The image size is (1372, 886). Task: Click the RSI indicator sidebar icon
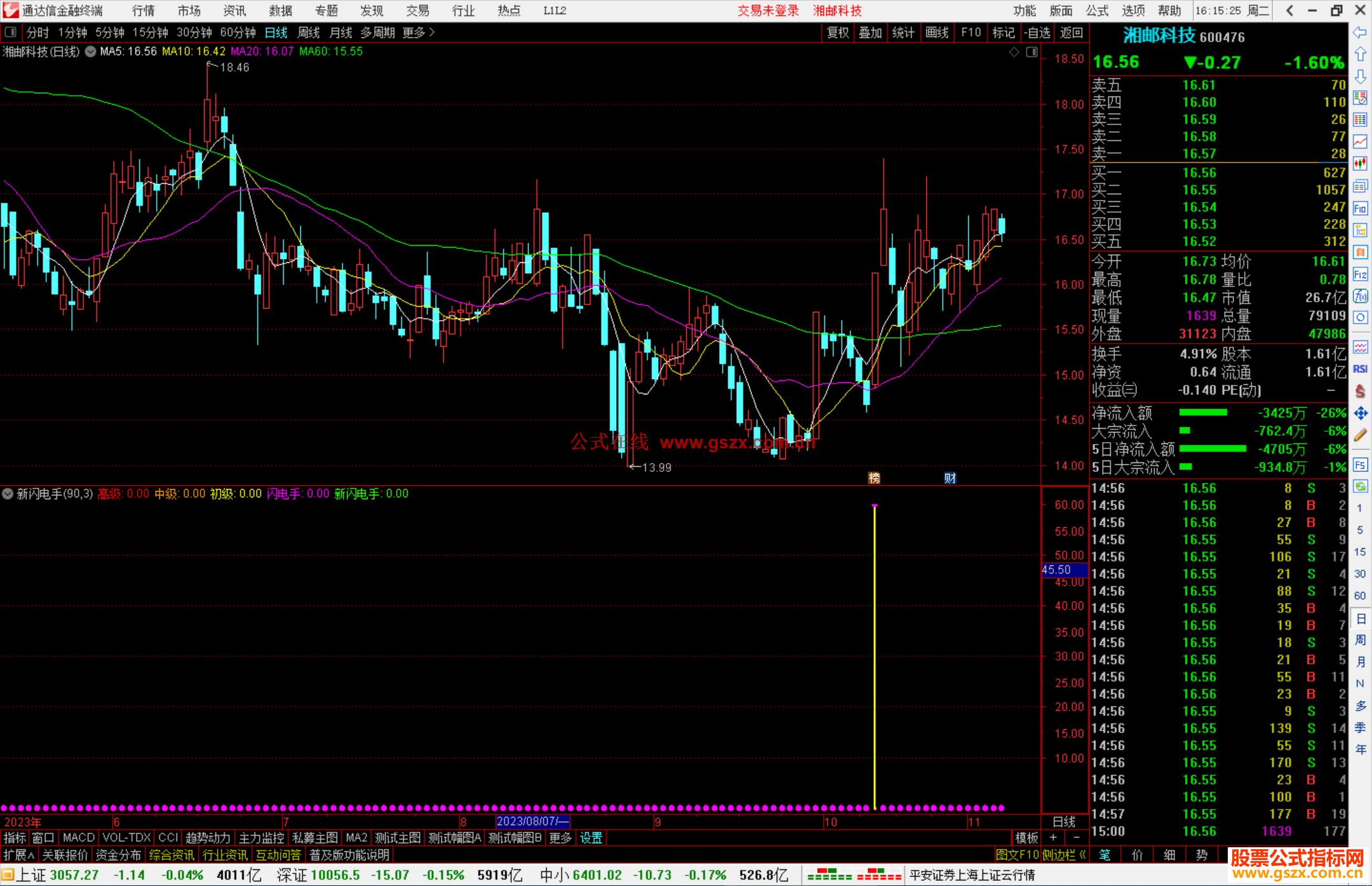pyautogui.click(x=1360, y=369)
